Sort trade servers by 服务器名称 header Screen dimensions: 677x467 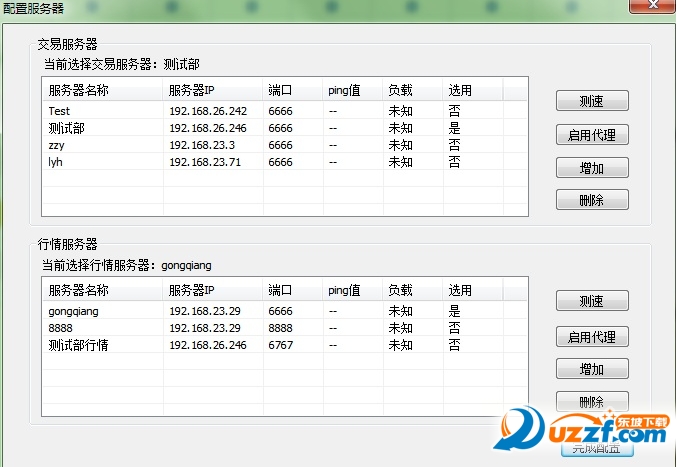coord(103,90)
